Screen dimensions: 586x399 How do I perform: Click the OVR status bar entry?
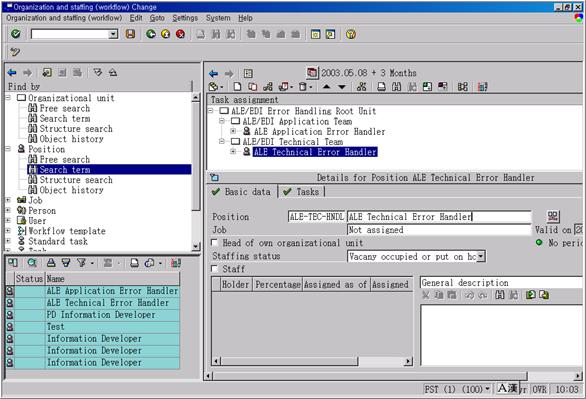pyautogui.click(x=539, y=389)
